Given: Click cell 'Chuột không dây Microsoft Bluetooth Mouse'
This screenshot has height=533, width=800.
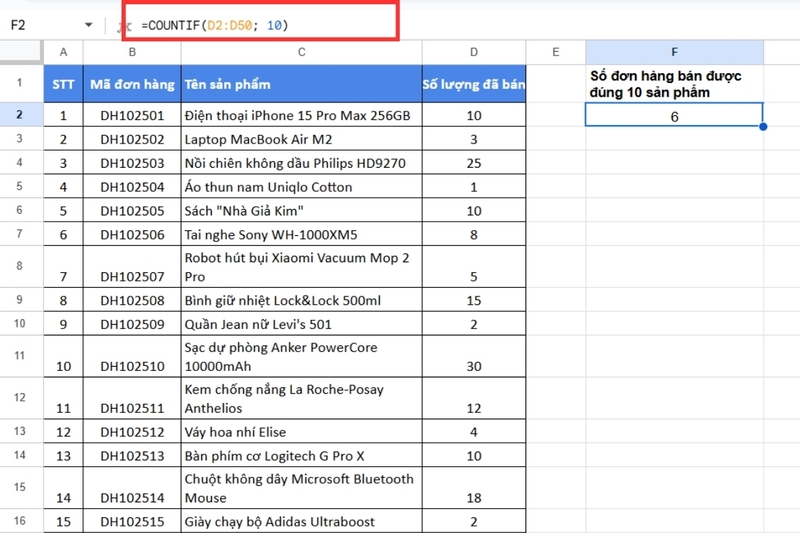Looking at the screenshot, I should click(302, 488).
